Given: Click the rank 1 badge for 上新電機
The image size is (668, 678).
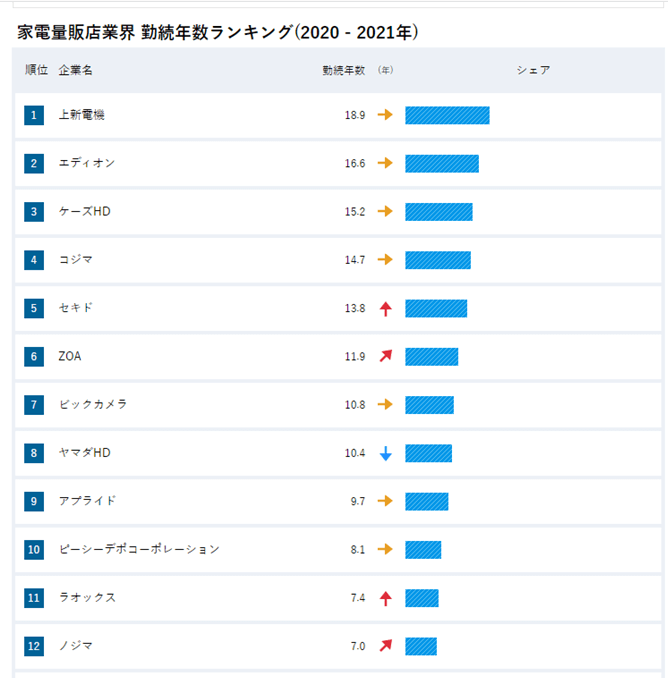Looking at the screenshot, I should (x=34, y=115).
